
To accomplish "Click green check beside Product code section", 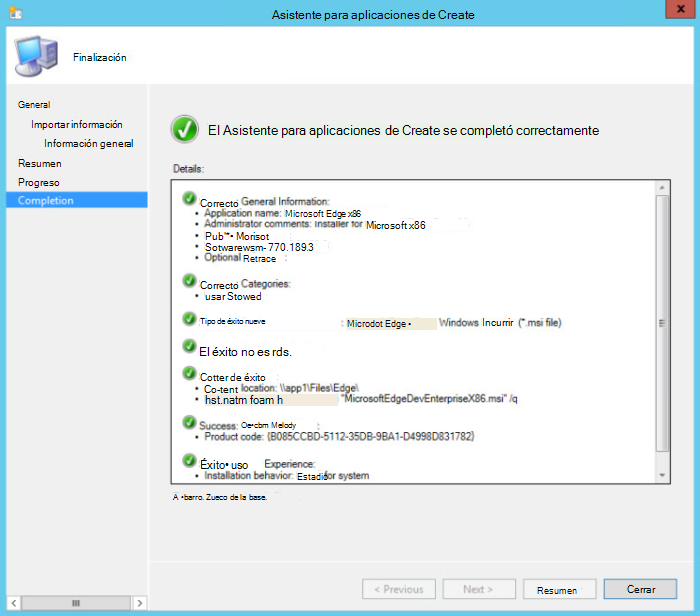I will pyautogui.click(x=189, y=422).
